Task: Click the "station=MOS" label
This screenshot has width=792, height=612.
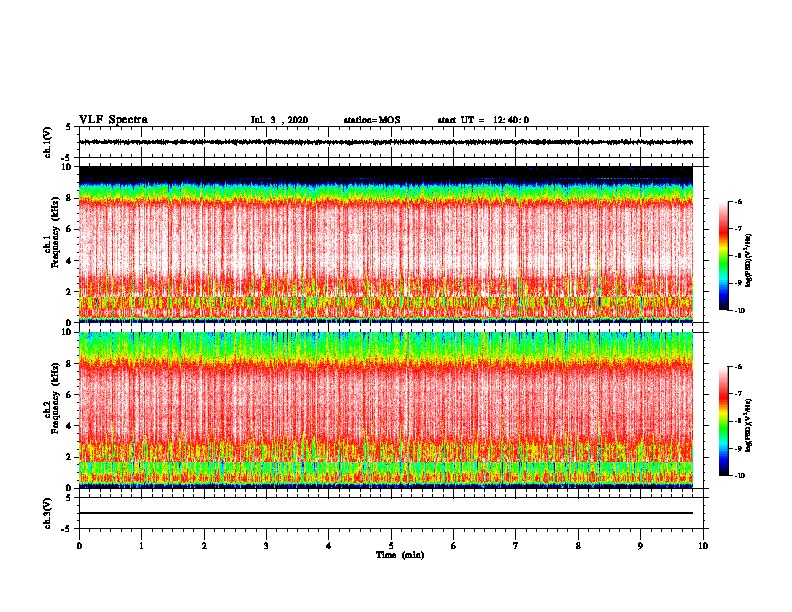Action: [372, 120]
